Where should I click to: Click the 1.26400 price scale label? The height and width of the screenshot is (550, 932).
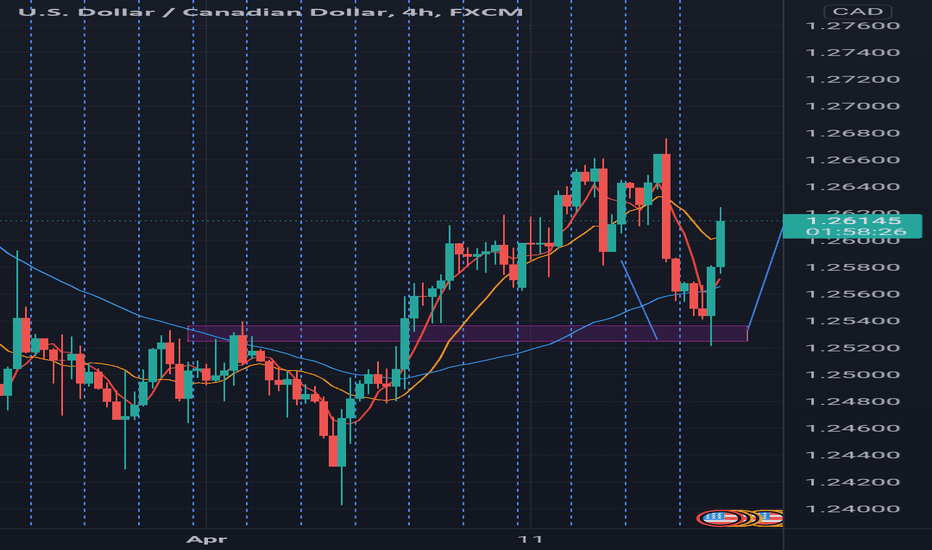[852, 187]
